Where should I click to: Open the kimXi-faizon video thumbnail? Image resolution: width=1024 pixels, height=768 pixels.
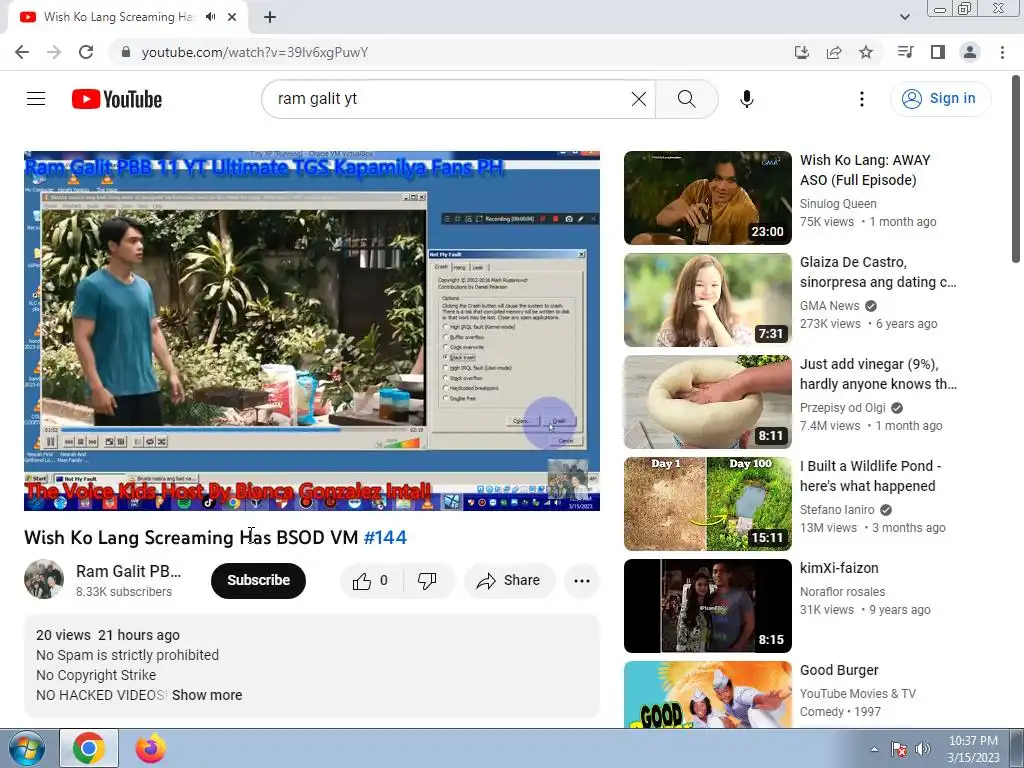(x=707, y=605)
